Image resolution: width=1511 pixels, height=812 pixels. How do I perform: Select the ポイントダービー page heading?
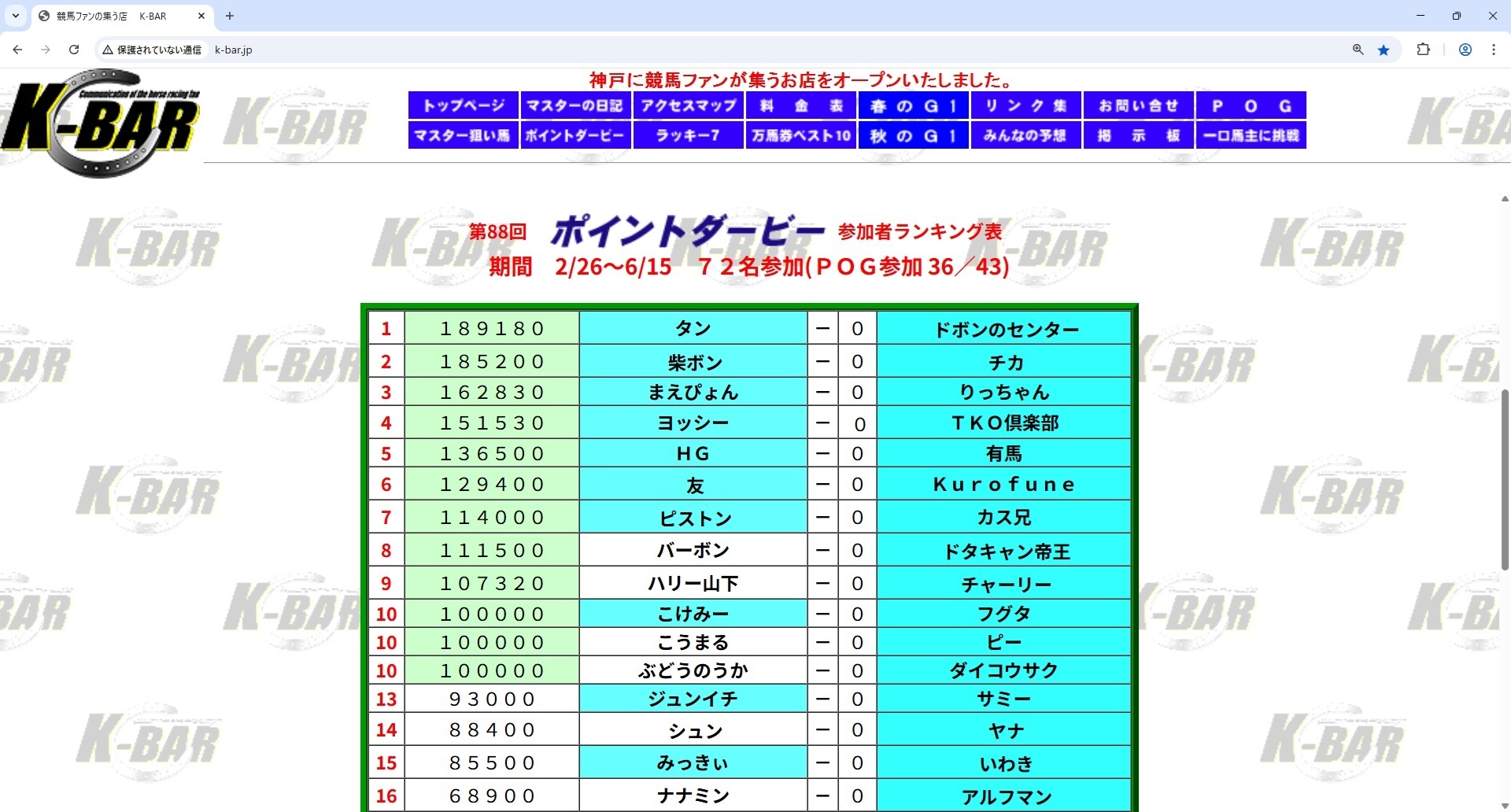688,231
